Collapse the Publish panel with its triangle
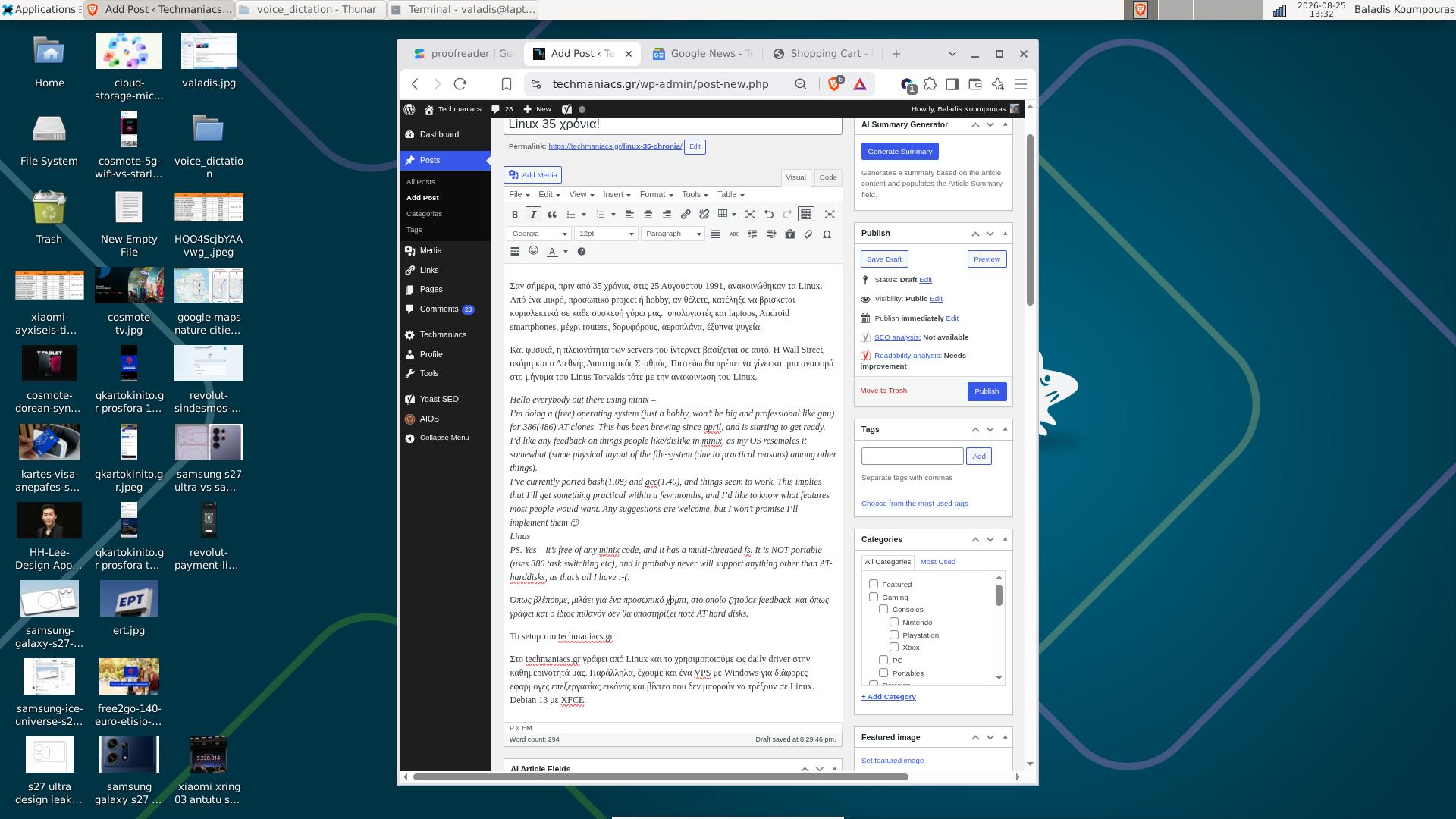The width and height of the screenshot is (1456, 819). click(x=1005, y=234)
